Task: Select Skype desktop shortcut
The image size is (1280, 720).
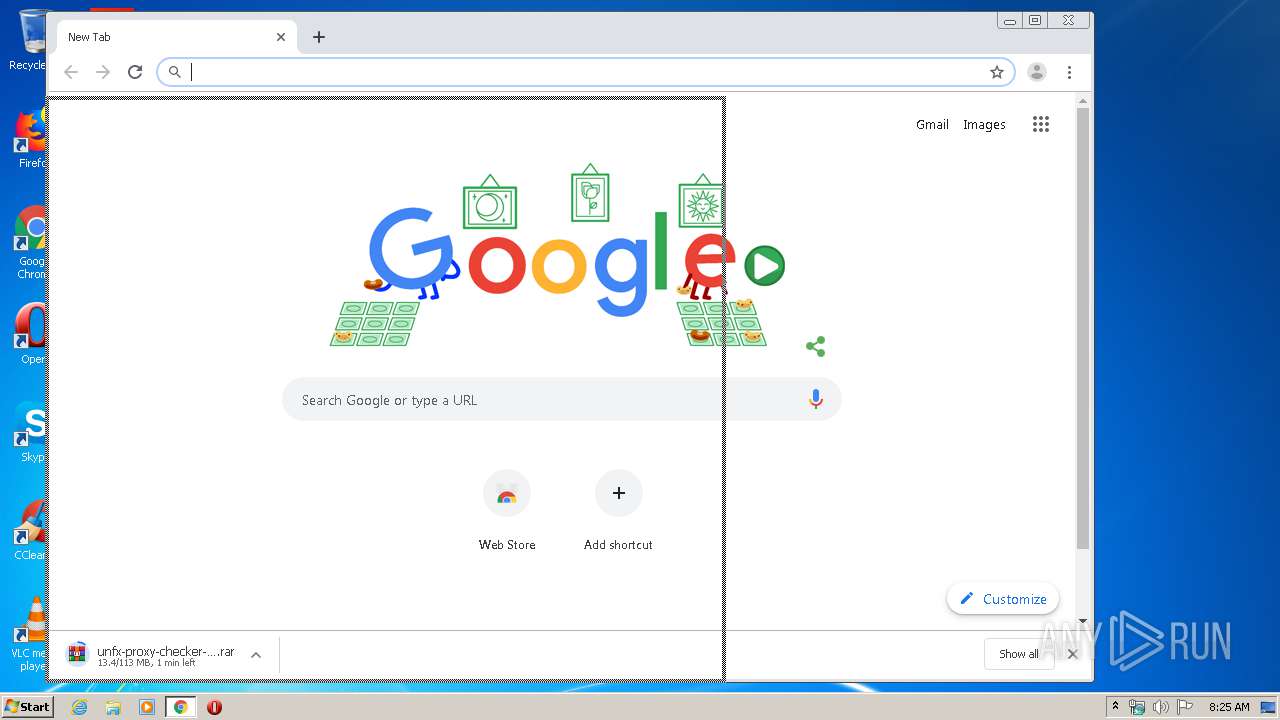Action: click(31, 432)
